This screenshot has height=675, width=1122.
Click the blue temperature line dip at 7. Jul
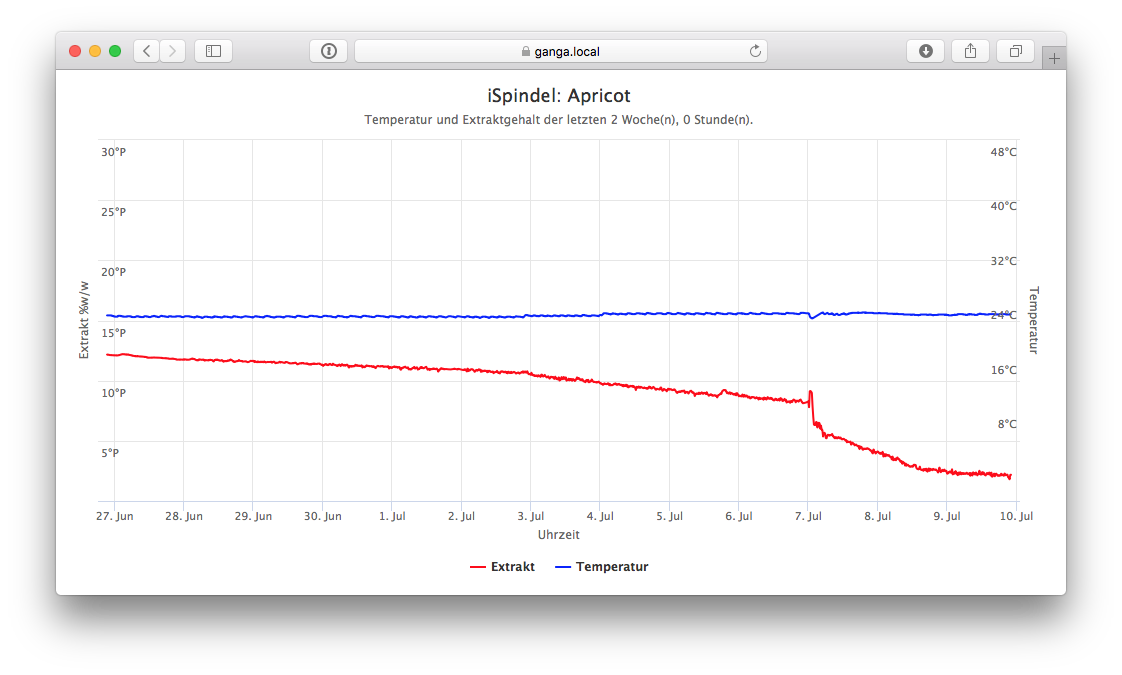tap(812, 318)
